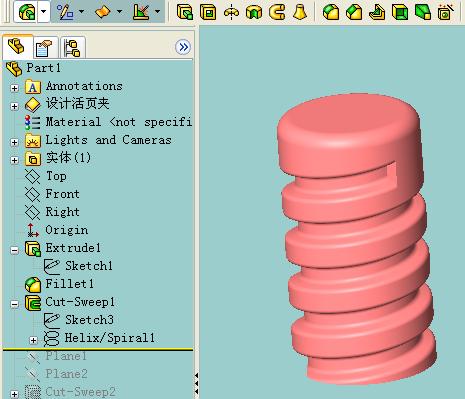Click the Extruded Boss/Base toolbar icon

tap(185, 12)
